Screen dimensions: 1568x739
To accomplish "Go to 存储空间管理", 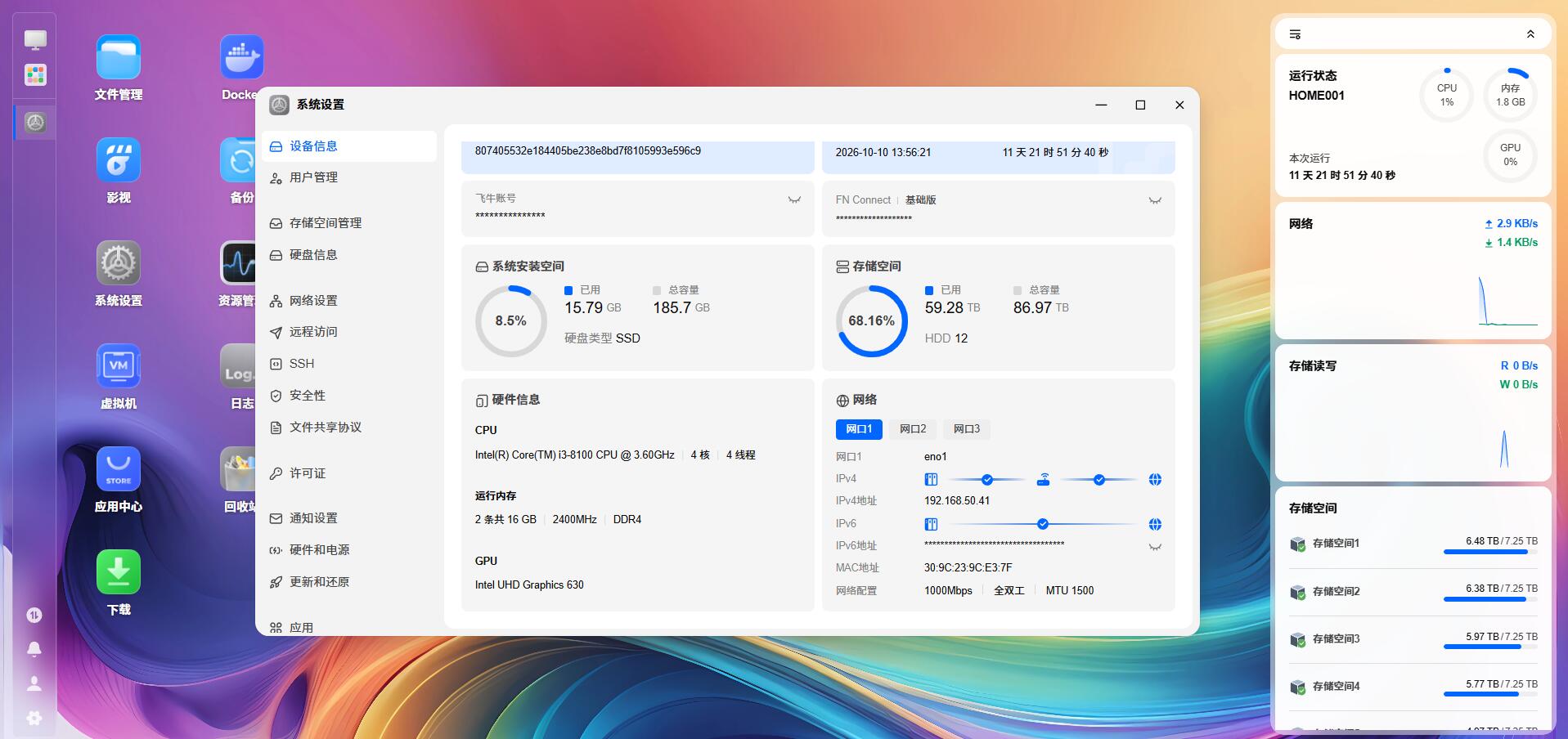I will [x=349, y=223].
